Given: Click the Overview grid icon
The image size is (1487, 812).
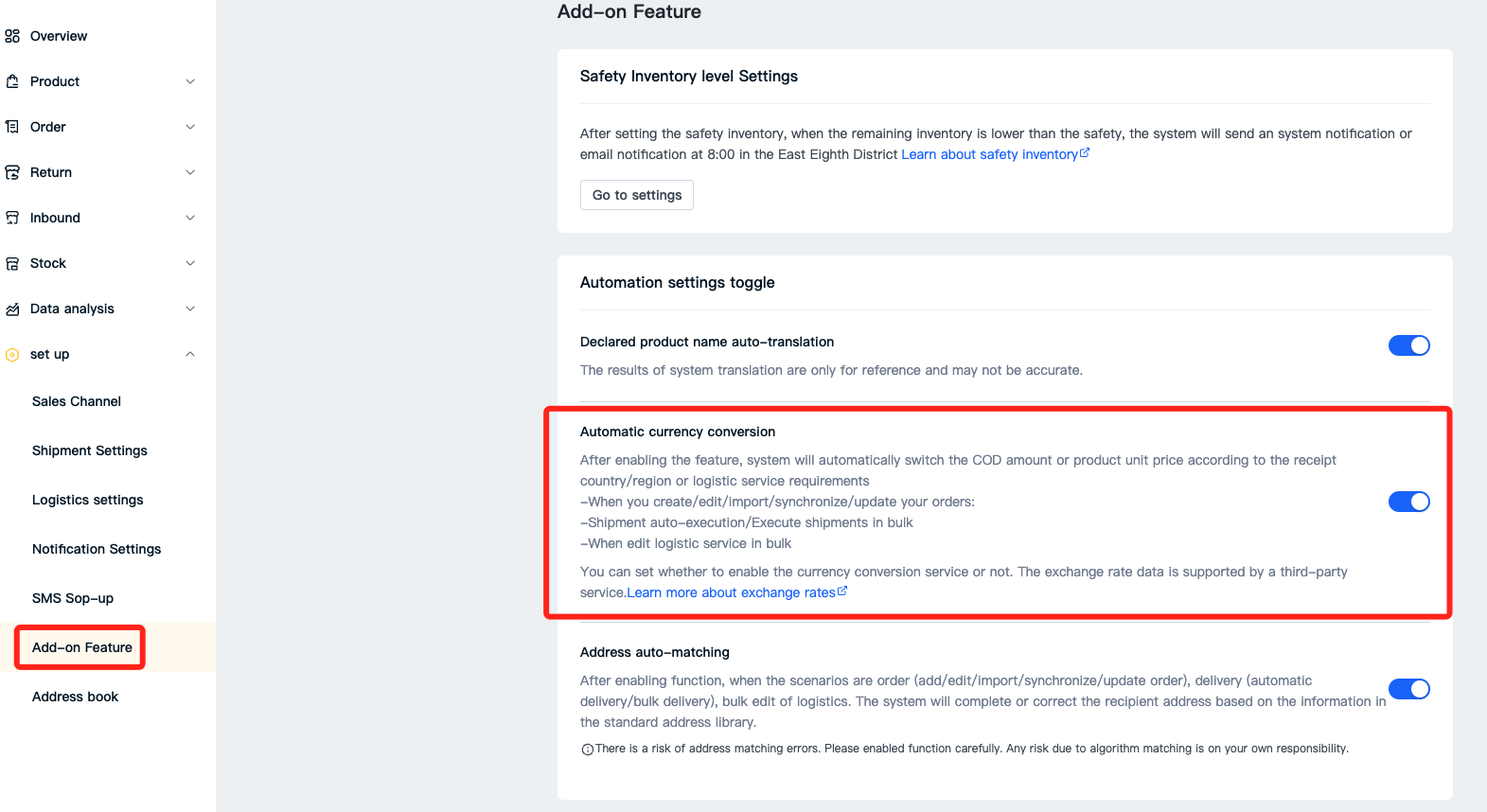Looking at the screenshot, I should click(12, 36).
